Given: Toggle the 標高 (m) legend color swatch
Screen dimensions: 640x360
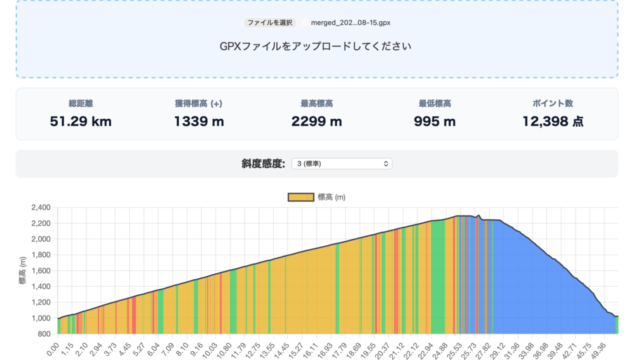Looking at the screenshot, I should pos(301,197).
